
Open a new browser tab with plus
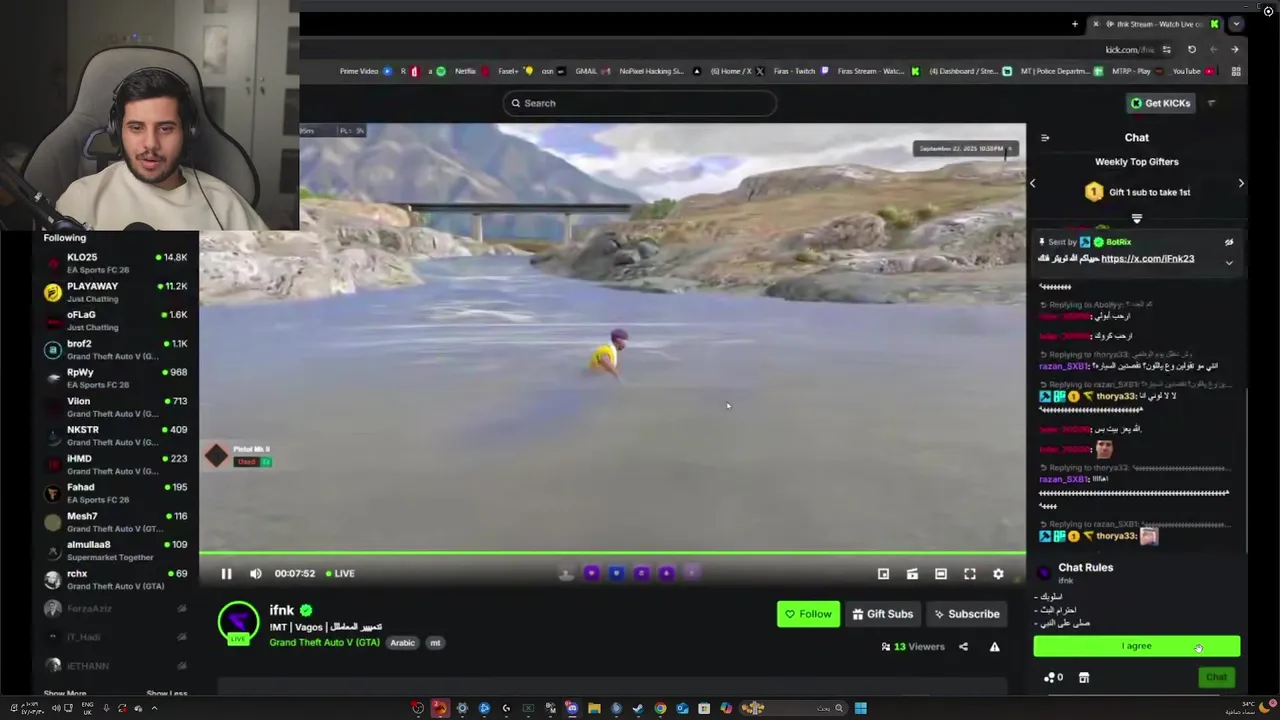coord(1075,24)
